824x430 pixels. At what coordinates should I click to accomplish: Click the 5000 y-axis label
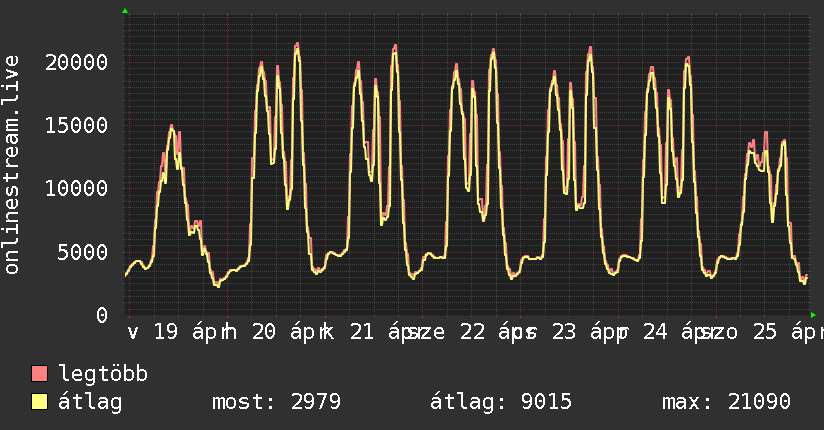pos(83,252)
